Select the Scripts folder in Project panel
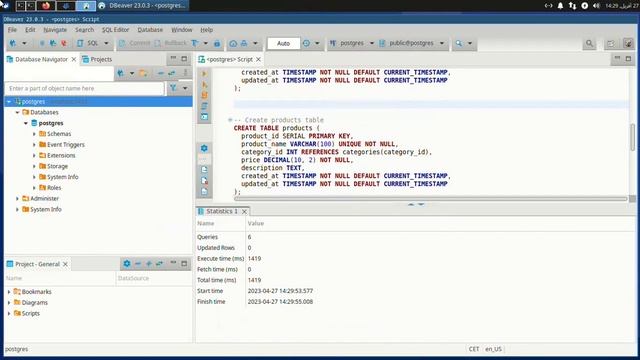This screenshot has height=360, width=640. (x=27, y=313)
